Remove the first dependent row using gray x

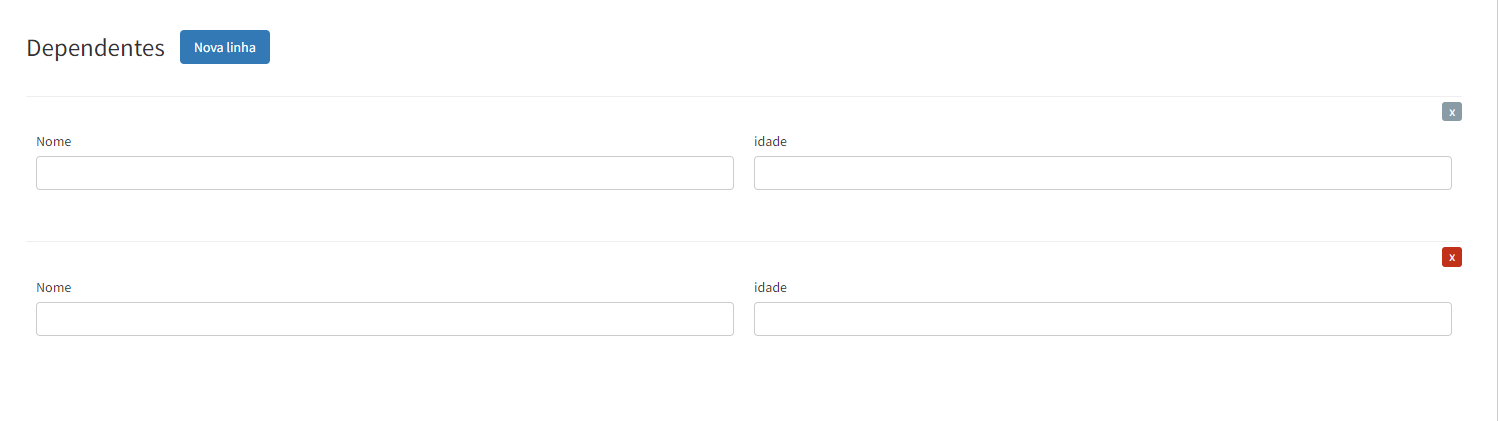pos(1451,112)
